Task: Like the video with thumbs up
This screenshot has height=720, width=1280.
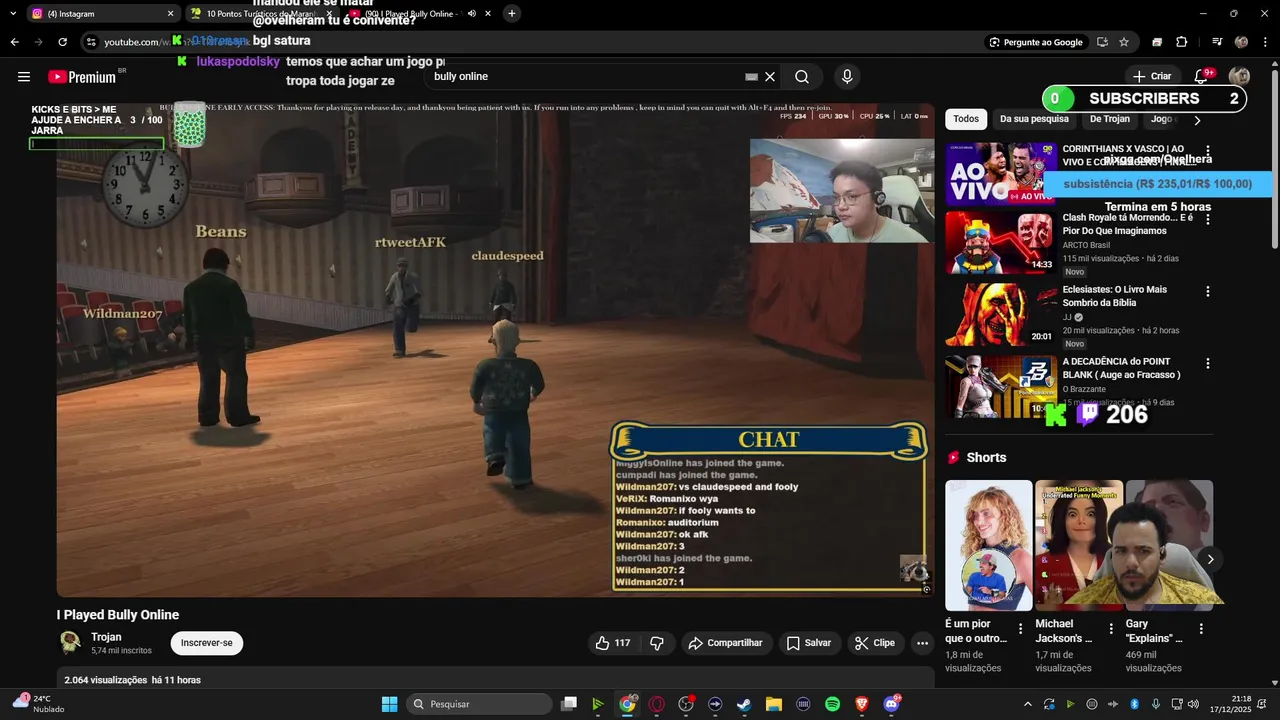Action: pyautogui.click(x=613, y=643)
